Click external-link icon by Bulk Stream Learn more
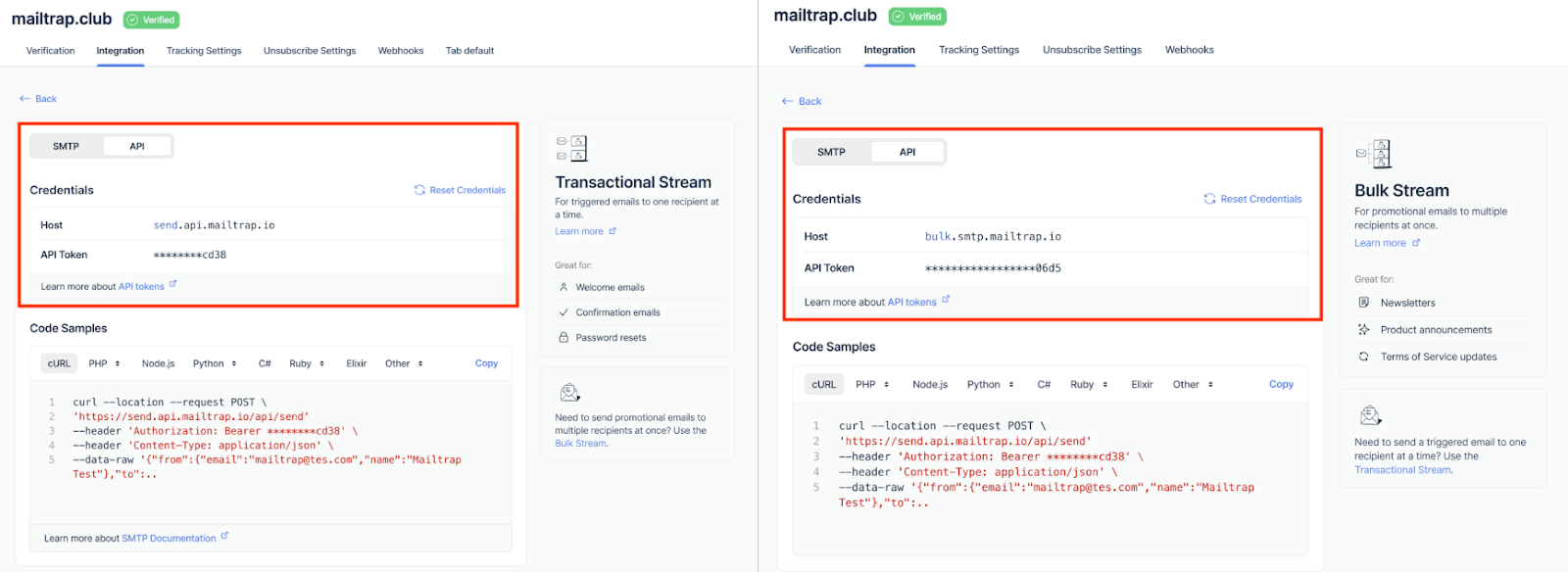 [x=1416, y=243]
